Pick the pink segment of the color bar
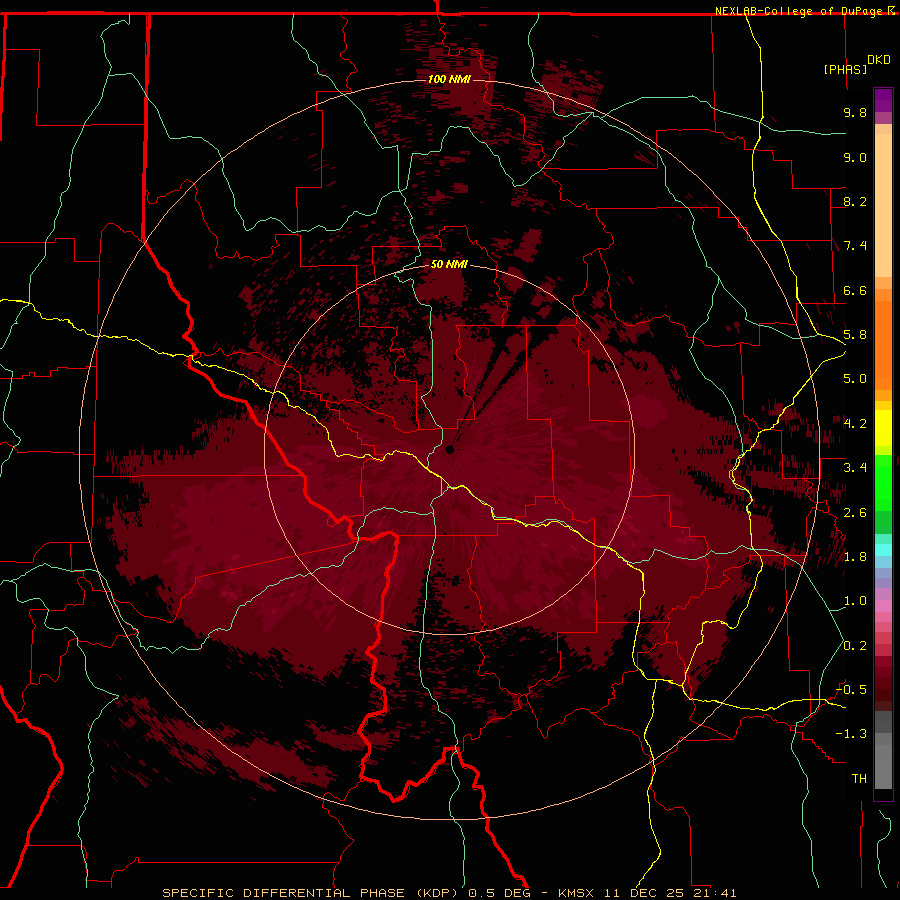 tap(883, 606)
